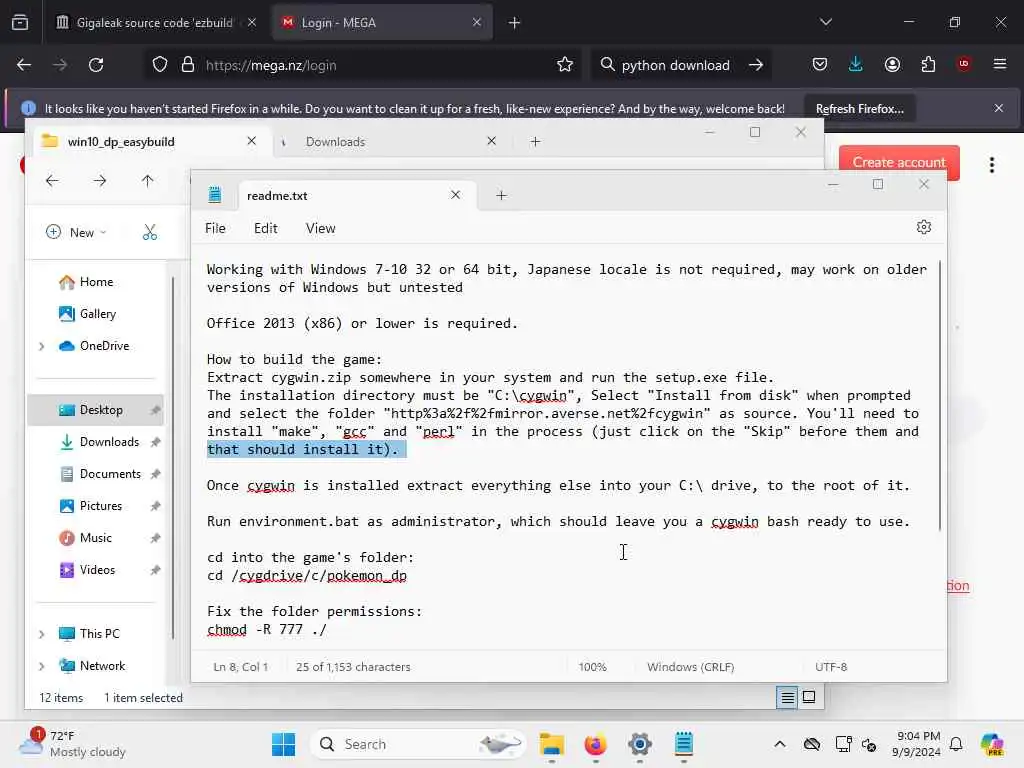The image size is (1024, 768).
Task: Open Firefox extensions puzzle icon
Action: click(928, 64)
